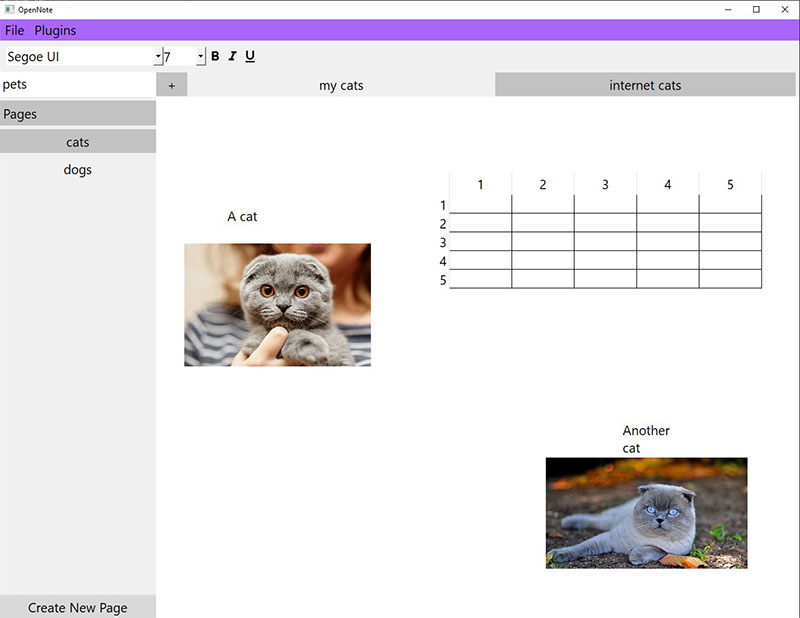Click table column header 2
Screen dimensions: 800x618
point(543,184)
